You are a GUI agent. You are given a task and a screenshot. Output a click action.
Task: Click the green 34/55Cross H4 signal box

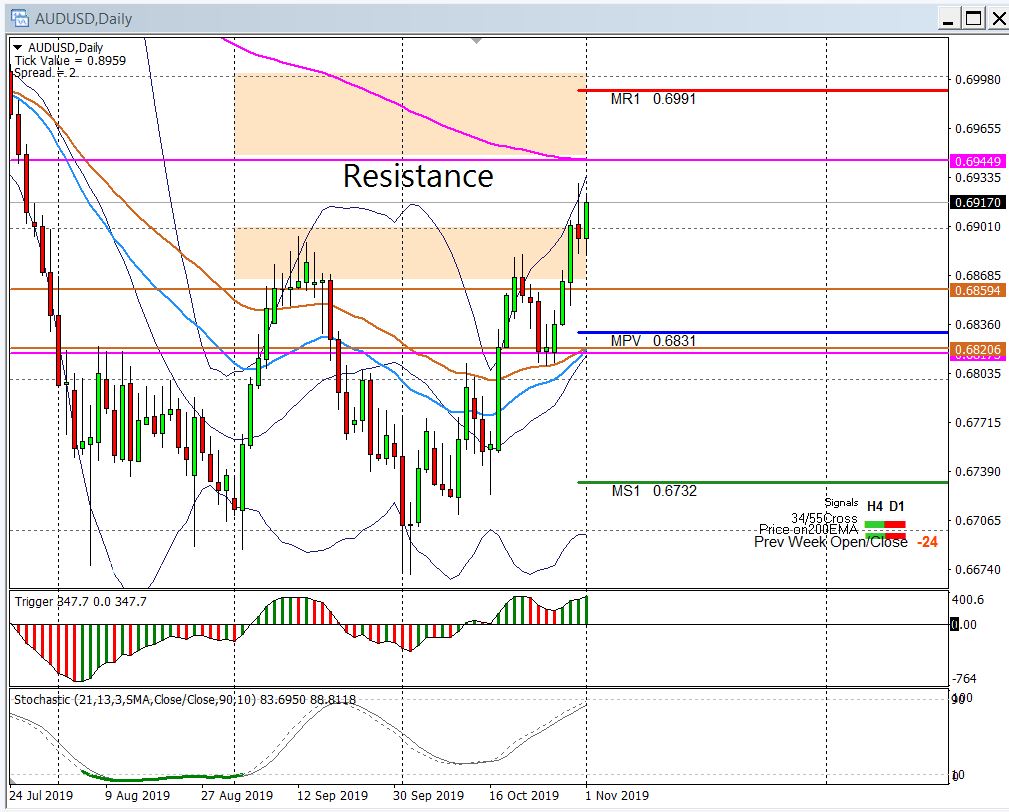point(874,523)
